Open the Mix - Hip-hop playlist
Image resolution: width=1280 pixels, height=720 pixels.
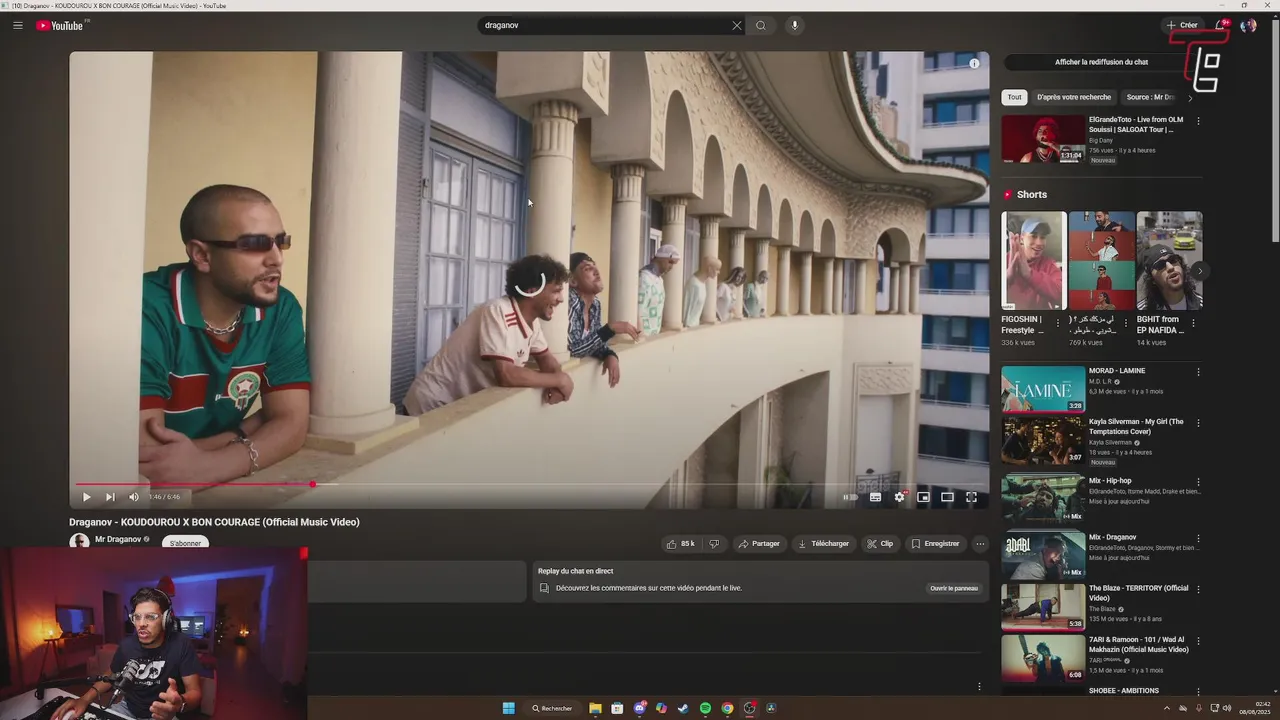[1043, 498]
